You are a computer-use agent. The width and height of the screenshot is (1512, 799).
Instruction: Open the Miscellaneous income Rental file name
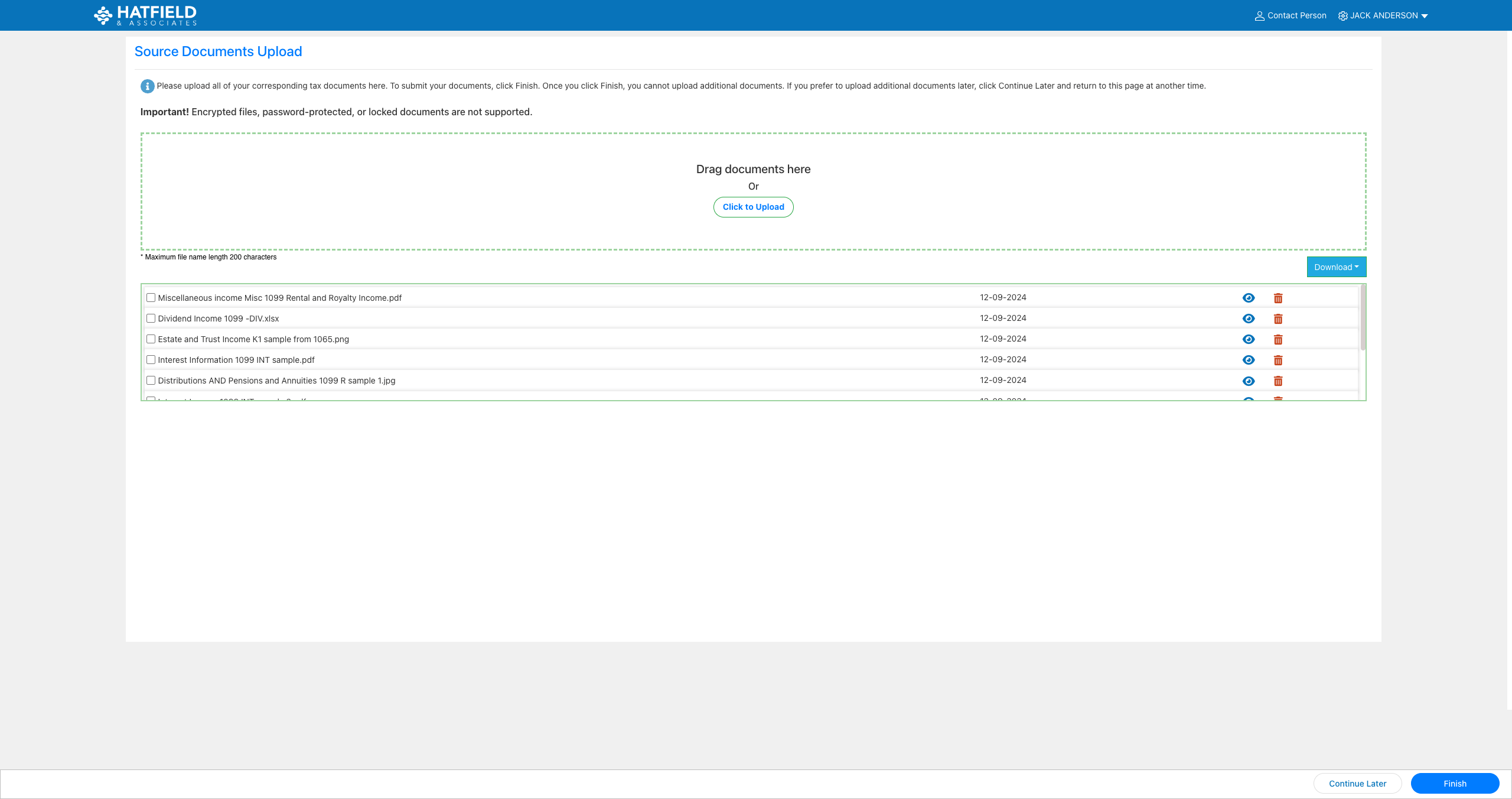(279, 297)
